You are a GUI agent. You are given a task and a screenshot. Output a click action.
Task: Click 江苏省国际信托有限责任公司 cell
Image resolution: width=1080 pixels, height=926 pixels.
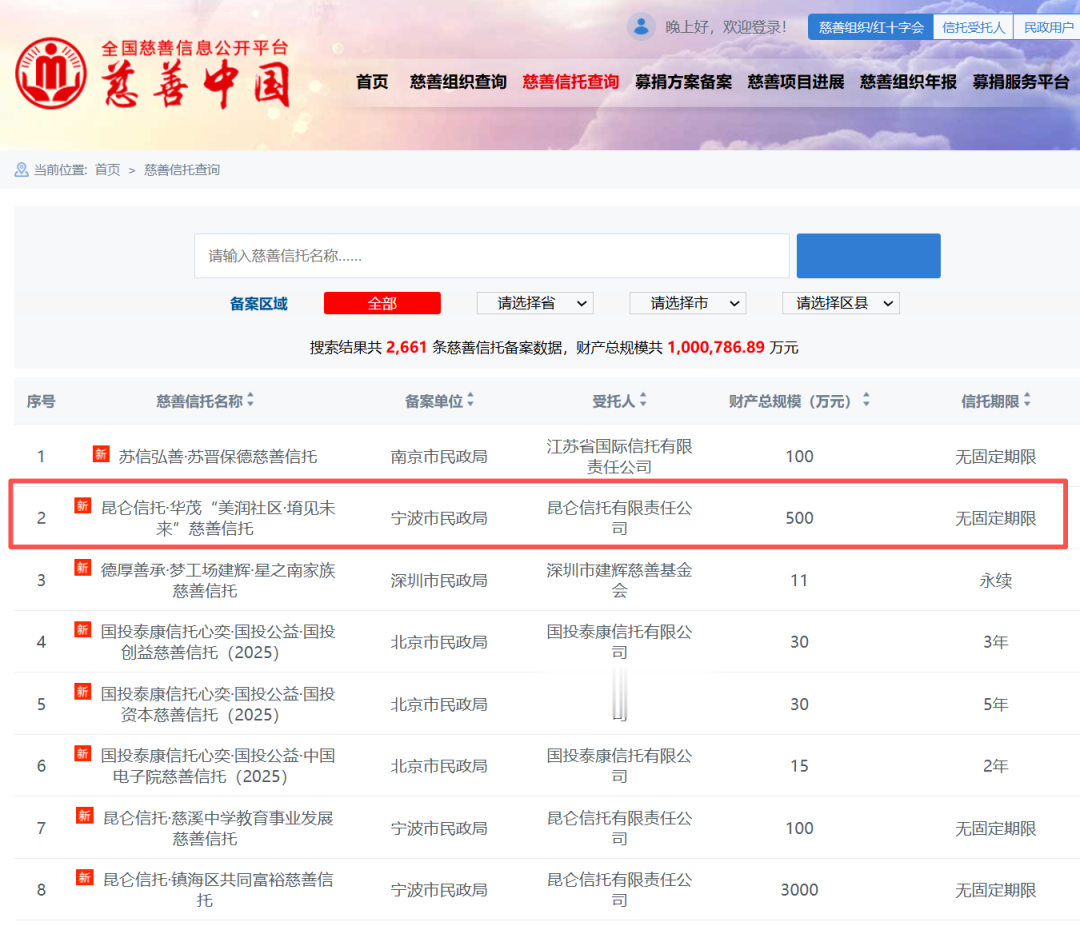point(619,456)
